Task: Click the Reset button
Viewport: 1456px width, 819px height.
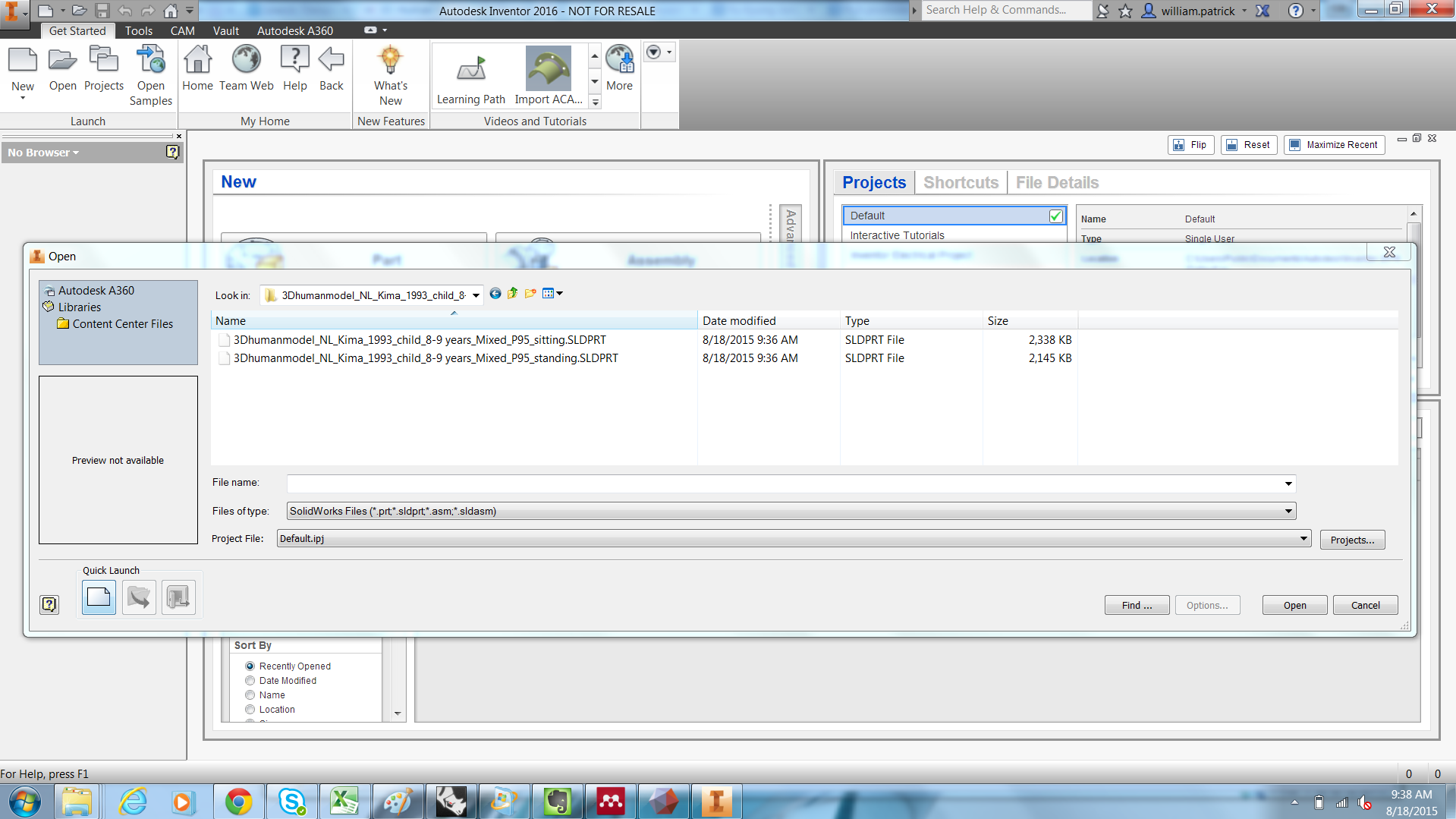Action: tap(1248, 144)
